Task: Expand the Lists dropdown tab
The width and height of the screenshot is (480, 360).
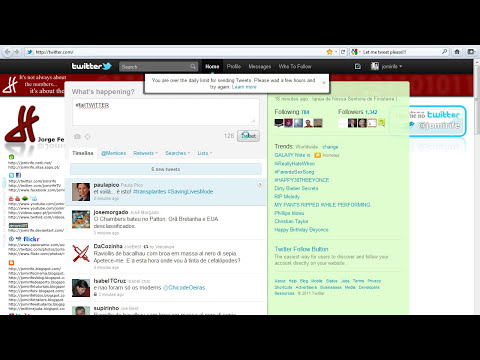Action: point(204,153)
